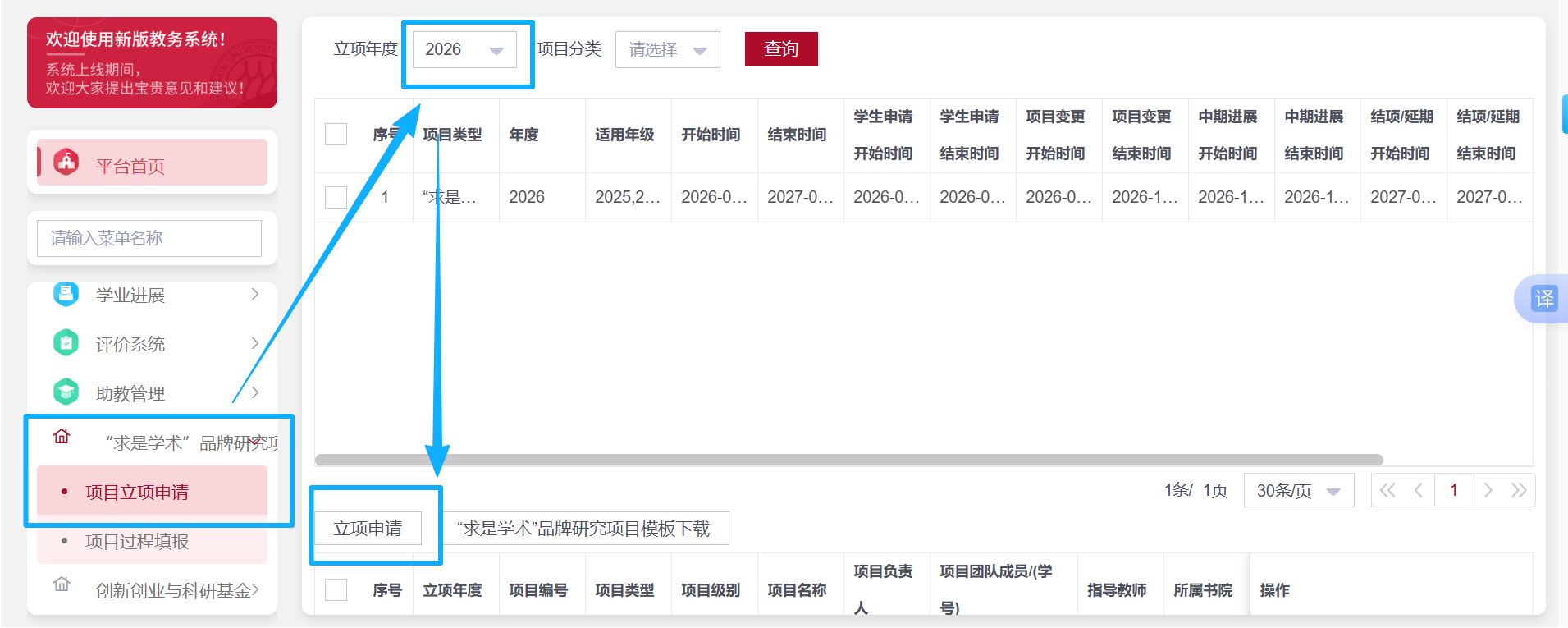The height and width of the screenshot is (628, 1568).
Task: Check the checkbox for row 1
Action: [336, 197]
